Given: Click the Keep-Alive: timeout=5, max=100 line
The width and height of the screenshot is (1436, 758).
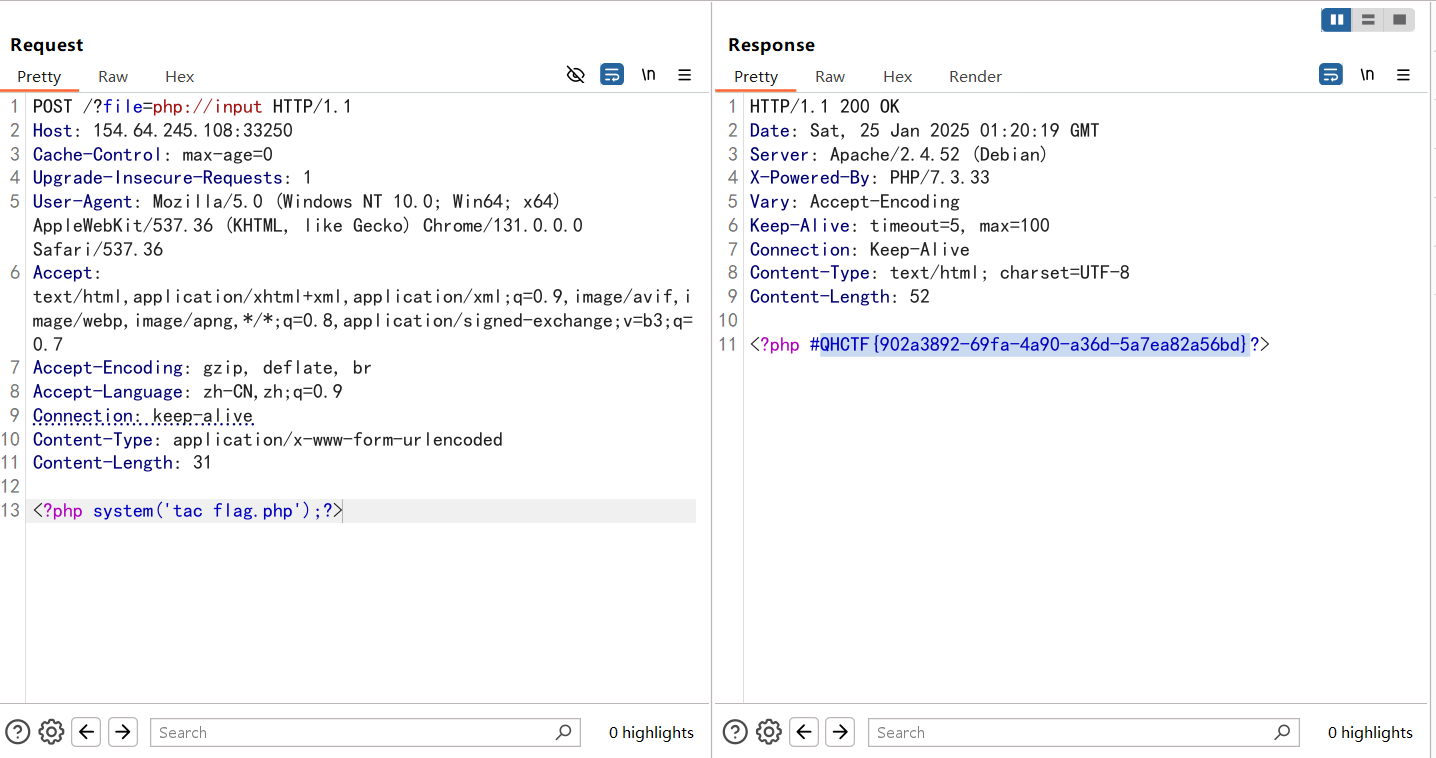Looking at the screenshot, I should pyautogui.click(x=900, y=226).
